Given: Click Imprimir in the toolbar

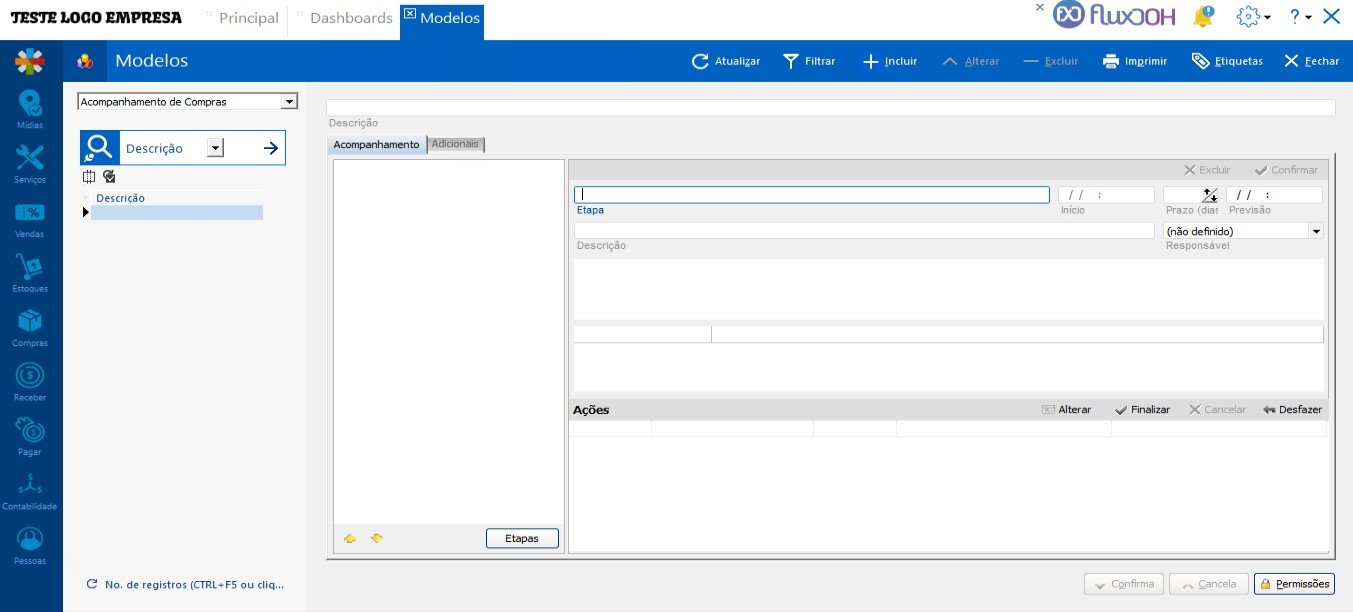Looking at the screenshot, I should tap(1134, 61).
